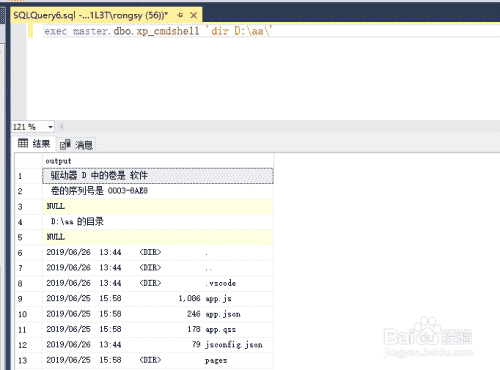Select the cell 卷的序列号是 0003-6AE8
The width and height of the screenshot is (500, 370).
tap(158, 191)
